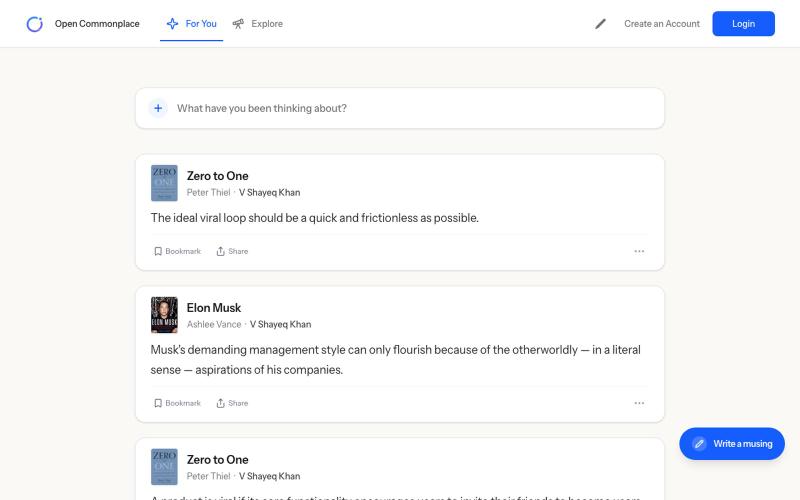Switch to the Explore tab
This screenshot has height=500, width=800.
click(257, 24)
